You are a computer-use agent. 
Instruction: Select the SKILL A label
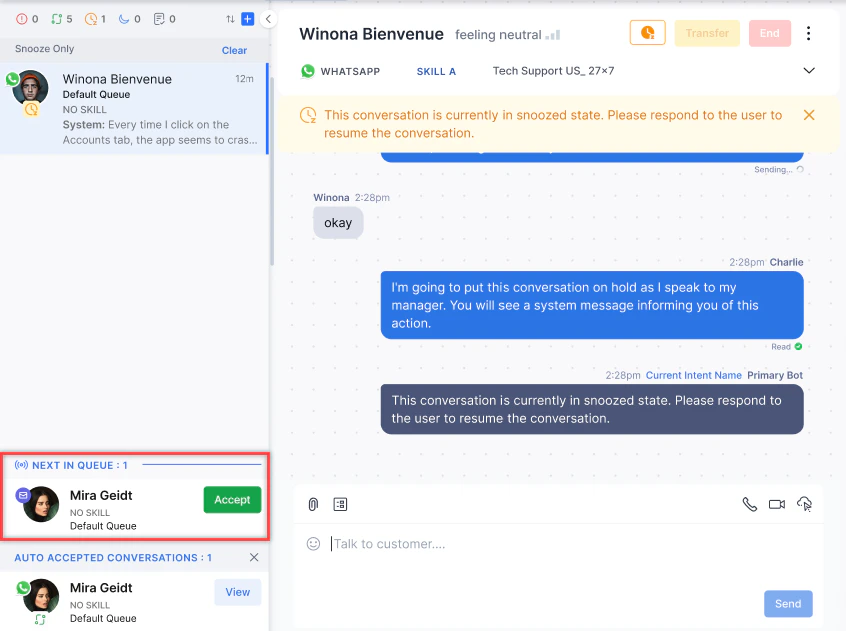coord(436,71)
